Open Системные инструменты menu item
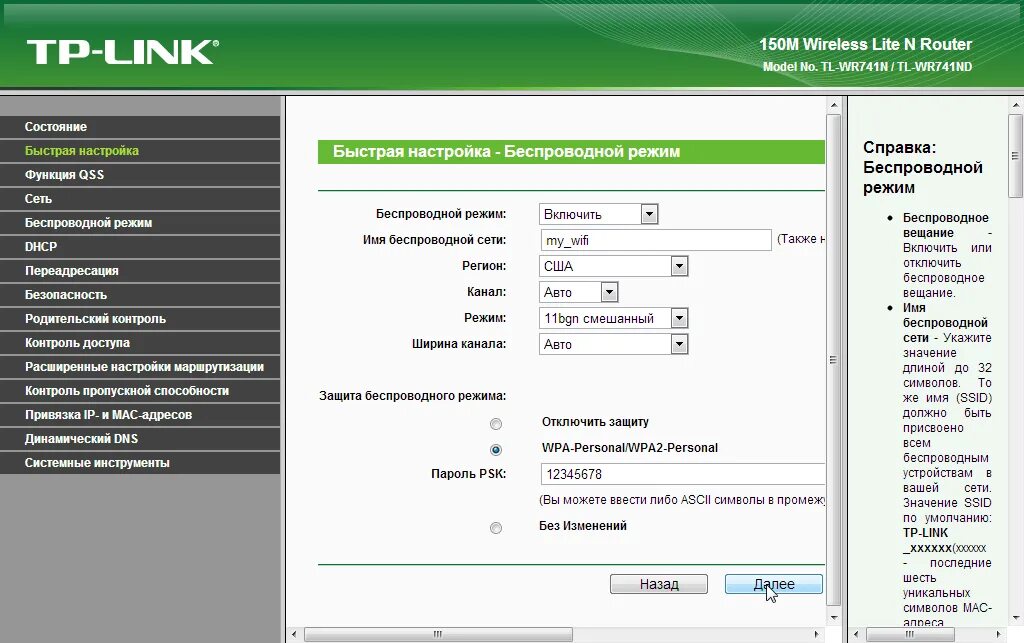Screen dimensions: 1024x643 tap(140, 463)
